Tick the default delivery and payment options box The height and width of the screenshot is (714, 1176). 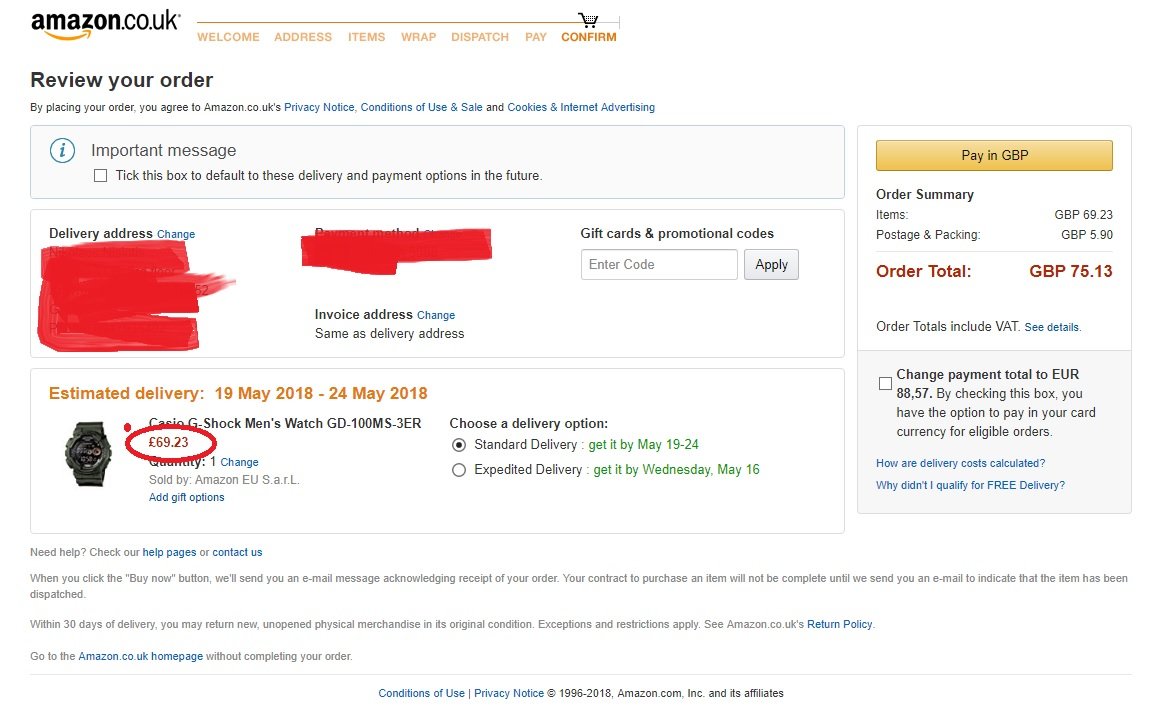point(100,176)
